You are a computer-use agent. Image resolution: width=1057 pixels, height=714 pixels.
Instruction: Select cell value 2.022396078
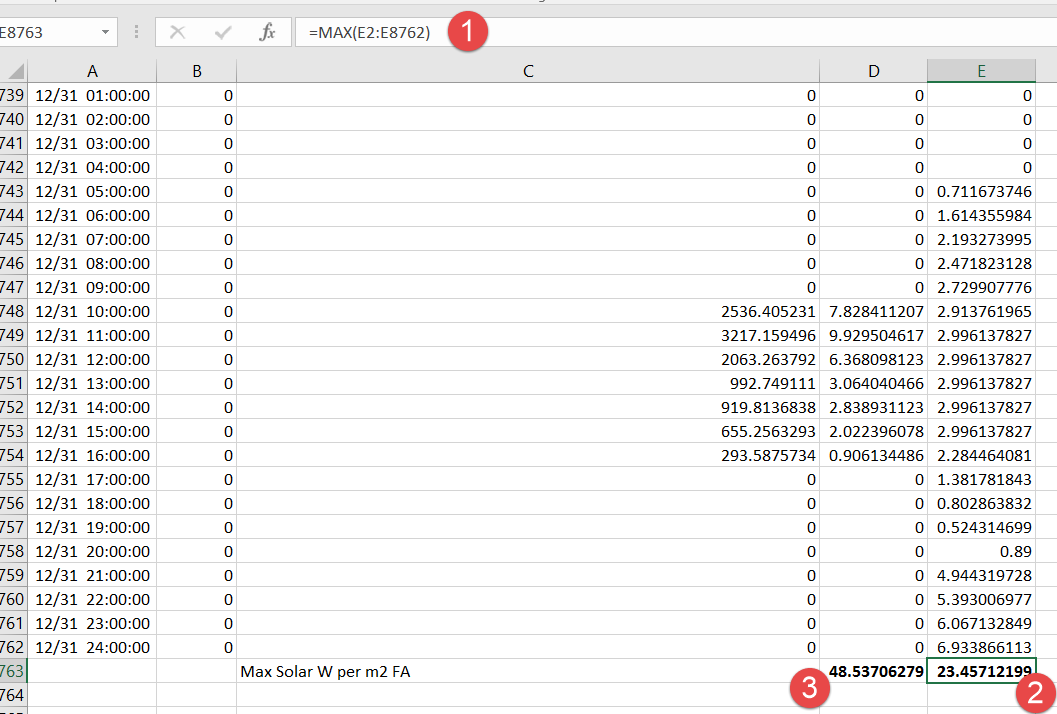point(876,432)
